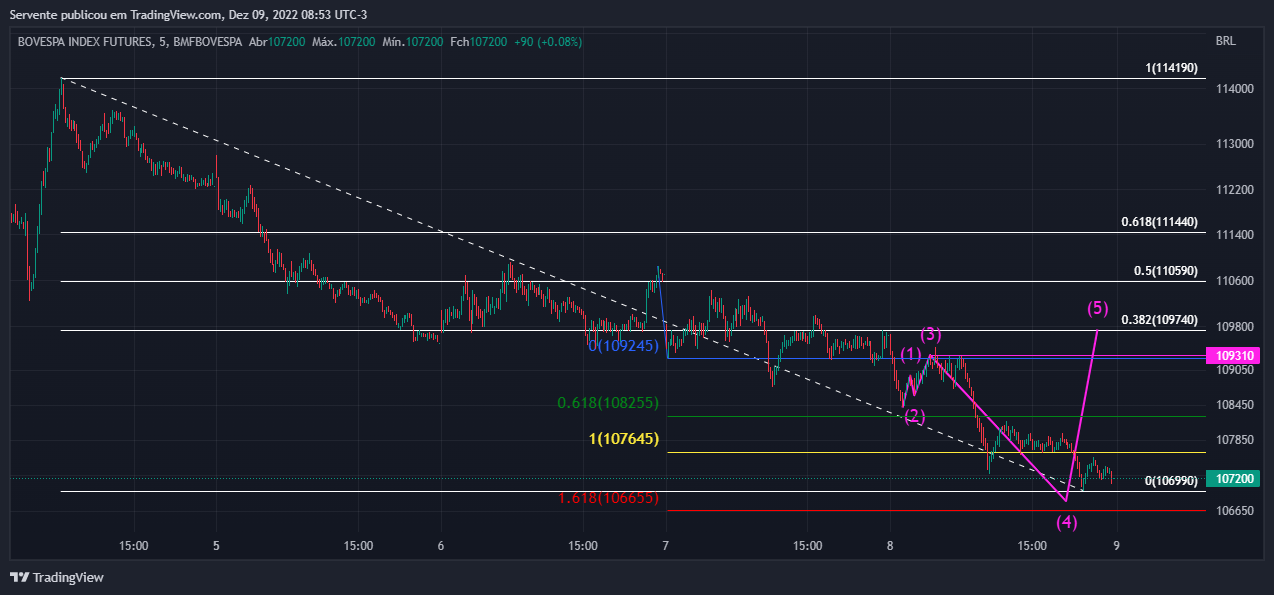This screenshot has width=1274, height=595.
Task: Click date 8 on the time axis
Action: (890, 546)
